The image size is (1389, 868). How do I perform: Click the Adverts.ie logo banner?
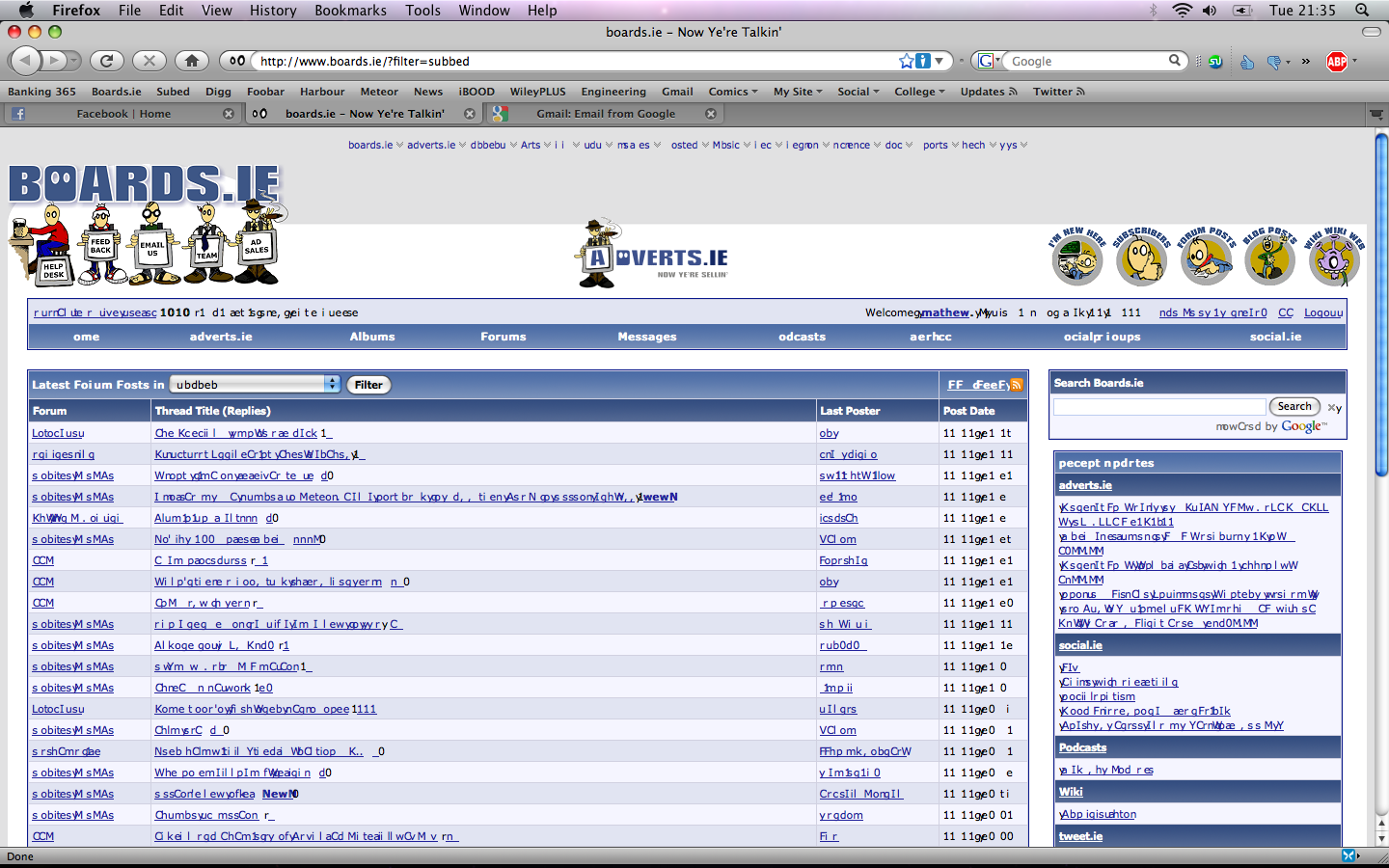654,255
